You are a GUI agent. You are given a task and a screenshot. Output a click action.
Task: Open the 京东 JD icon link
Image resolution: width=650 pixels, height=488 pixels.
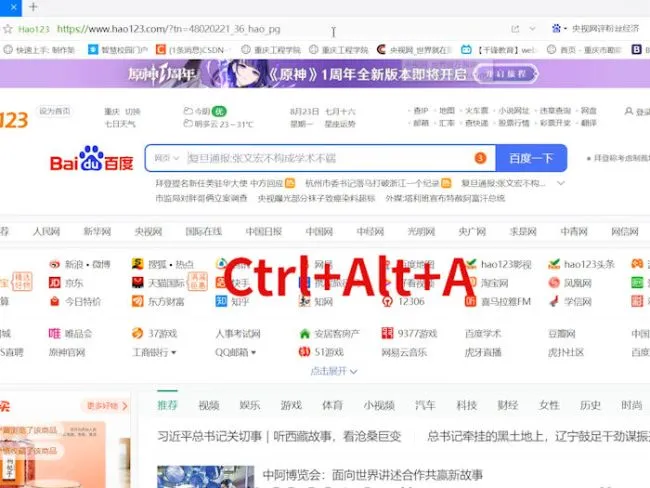coord(54,283)
